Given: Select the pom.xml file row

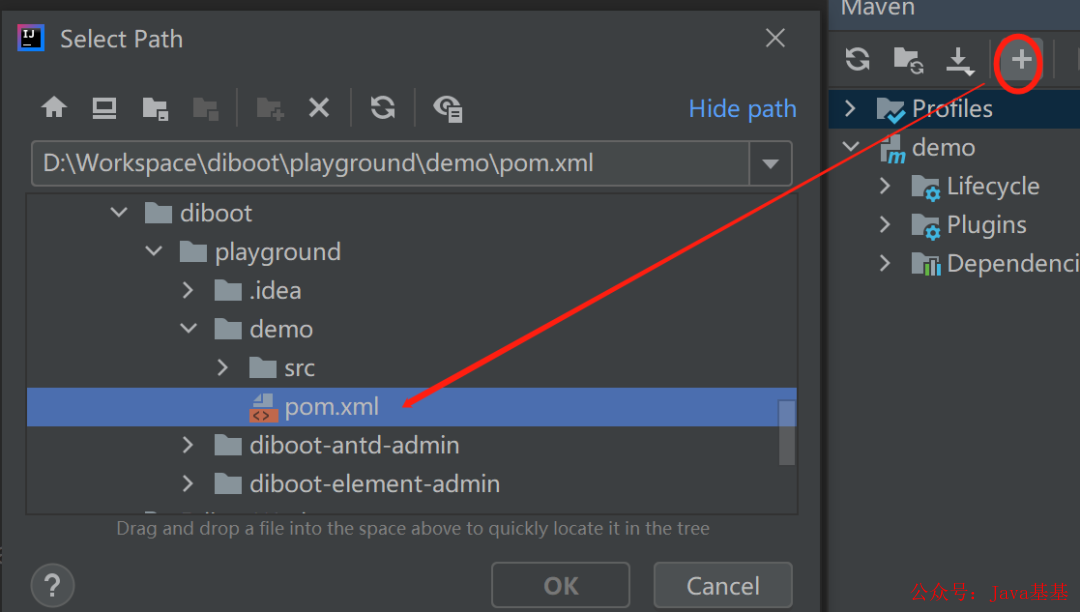Looking at the screenshot, I should click(412, 407).
